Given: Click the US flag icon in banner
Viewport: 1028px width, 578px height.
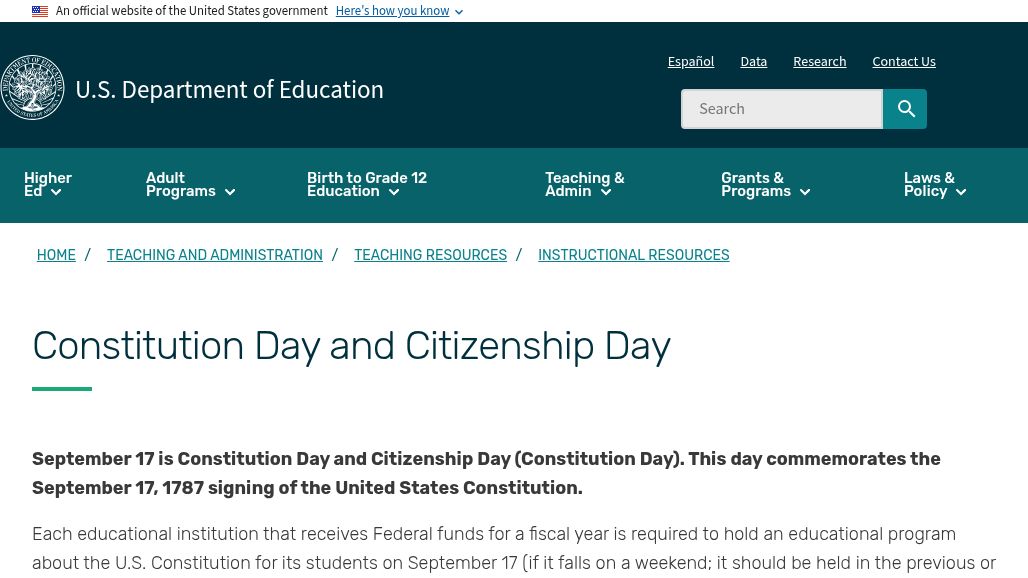Looking at the screenshot, I should (40, 11).
